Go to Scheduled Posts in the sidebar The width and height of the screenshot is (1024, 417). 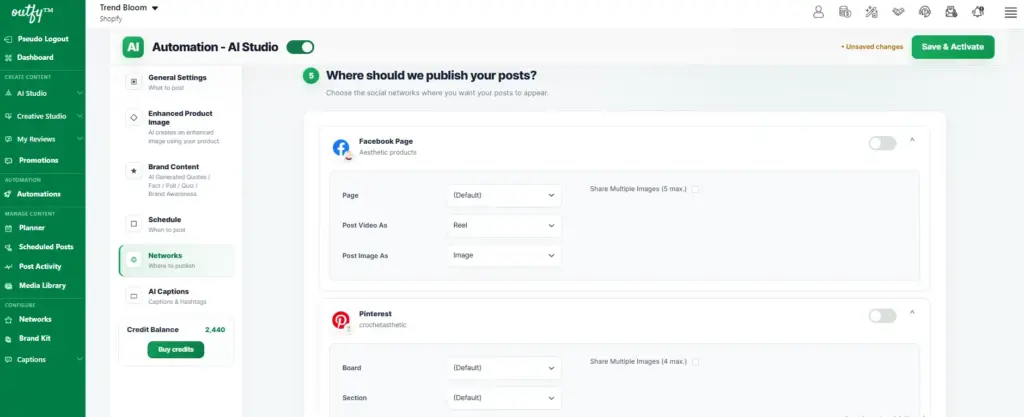[x=46, y=247]
